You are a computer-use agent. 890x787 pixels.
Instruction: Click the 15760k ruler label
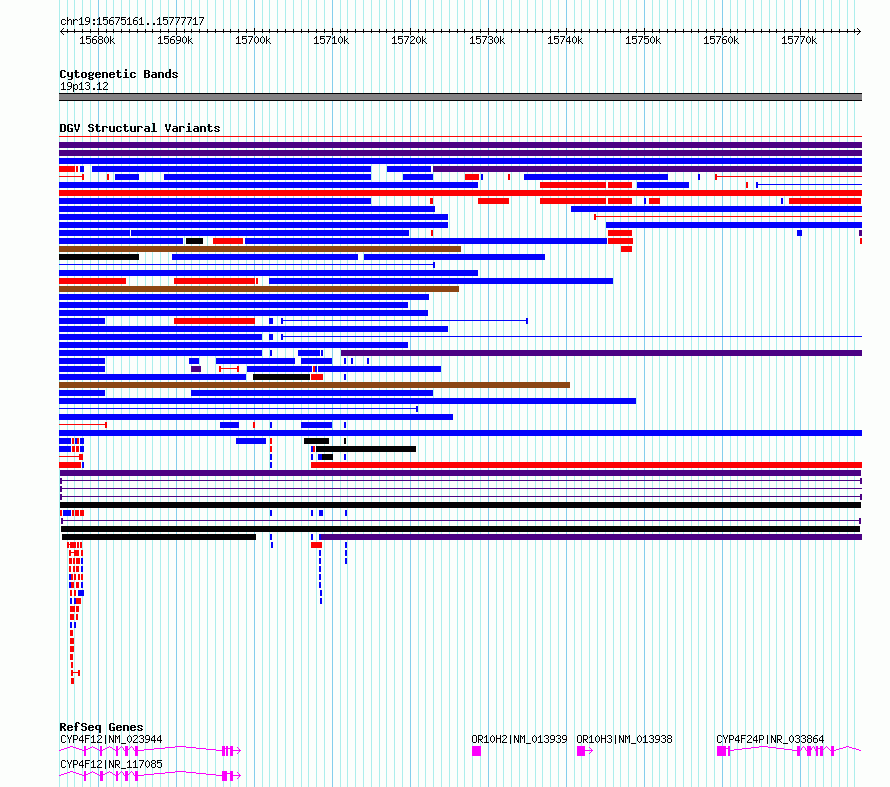tap(721, 40)
